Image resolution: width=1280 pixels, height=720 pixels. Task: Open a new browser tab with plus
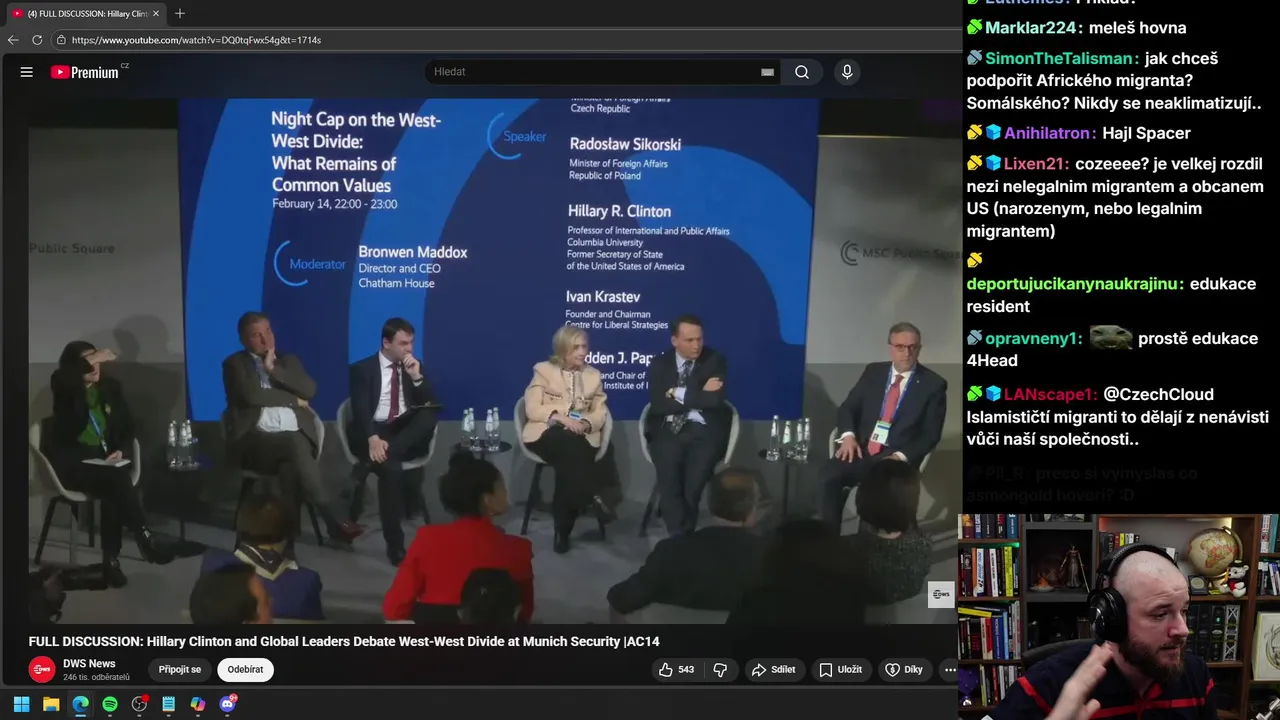(x=180, y=14)
